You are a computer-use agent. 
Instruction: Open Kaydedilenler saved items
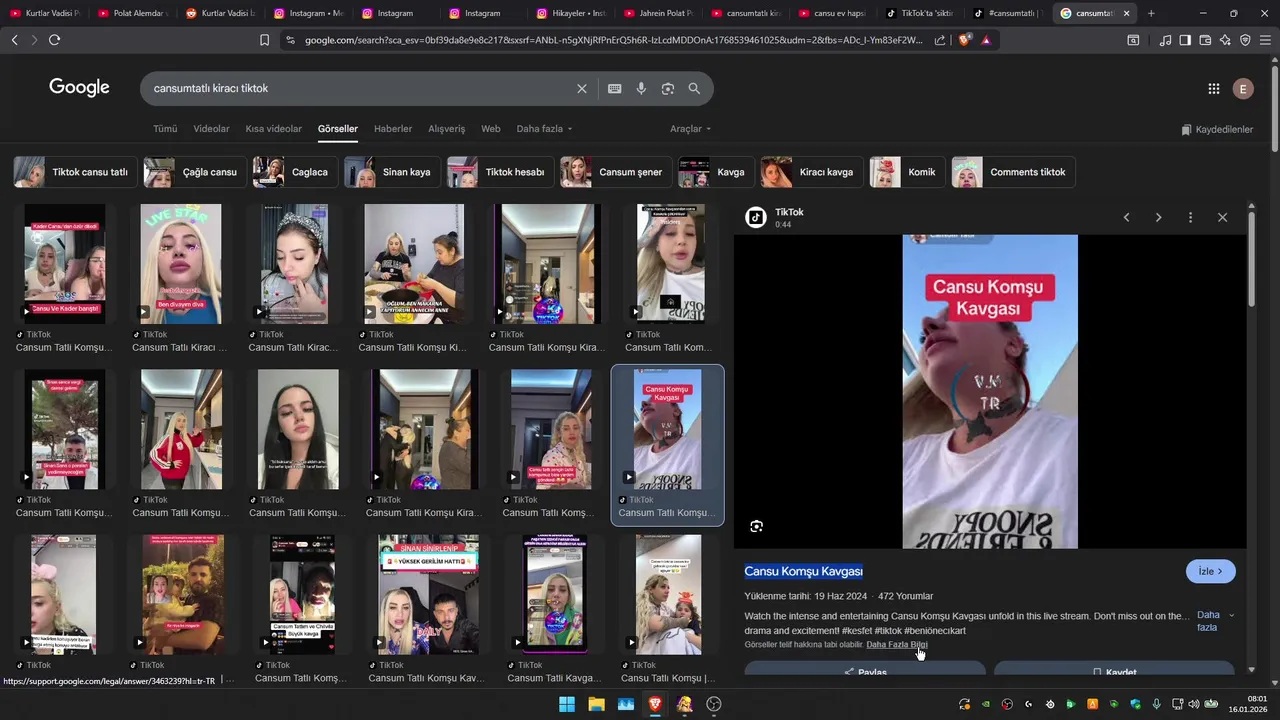(1217, 129)
